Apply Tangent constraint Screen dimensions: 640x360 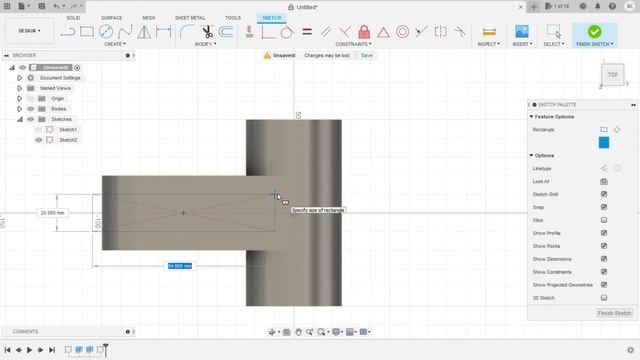click(x=287, y=32)
